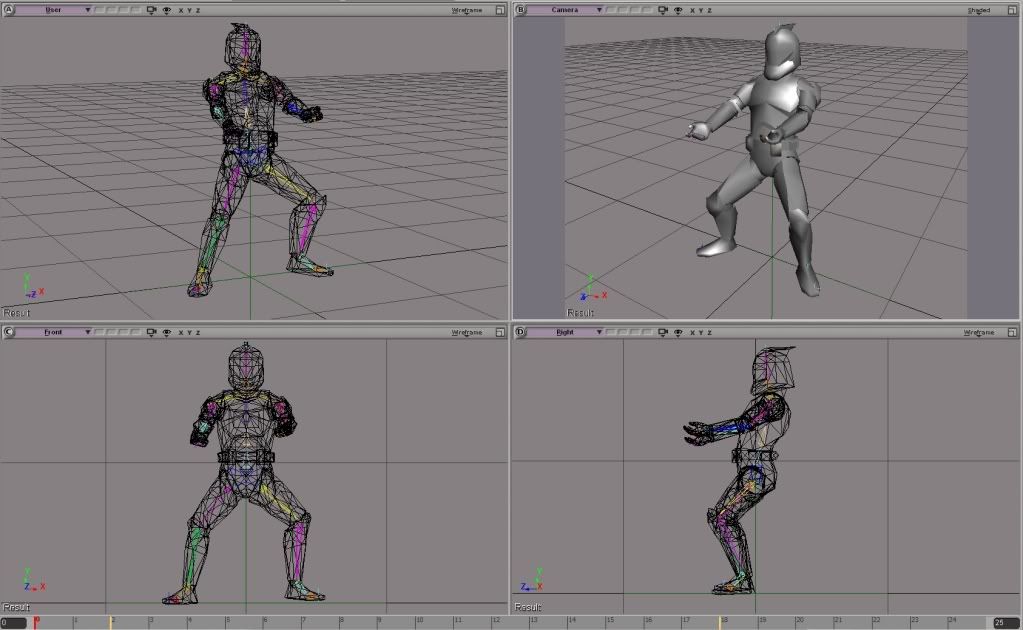The image size is (1023, 630).
Task: Click the last memo camera box in viewport B
Action: point(647,10)
